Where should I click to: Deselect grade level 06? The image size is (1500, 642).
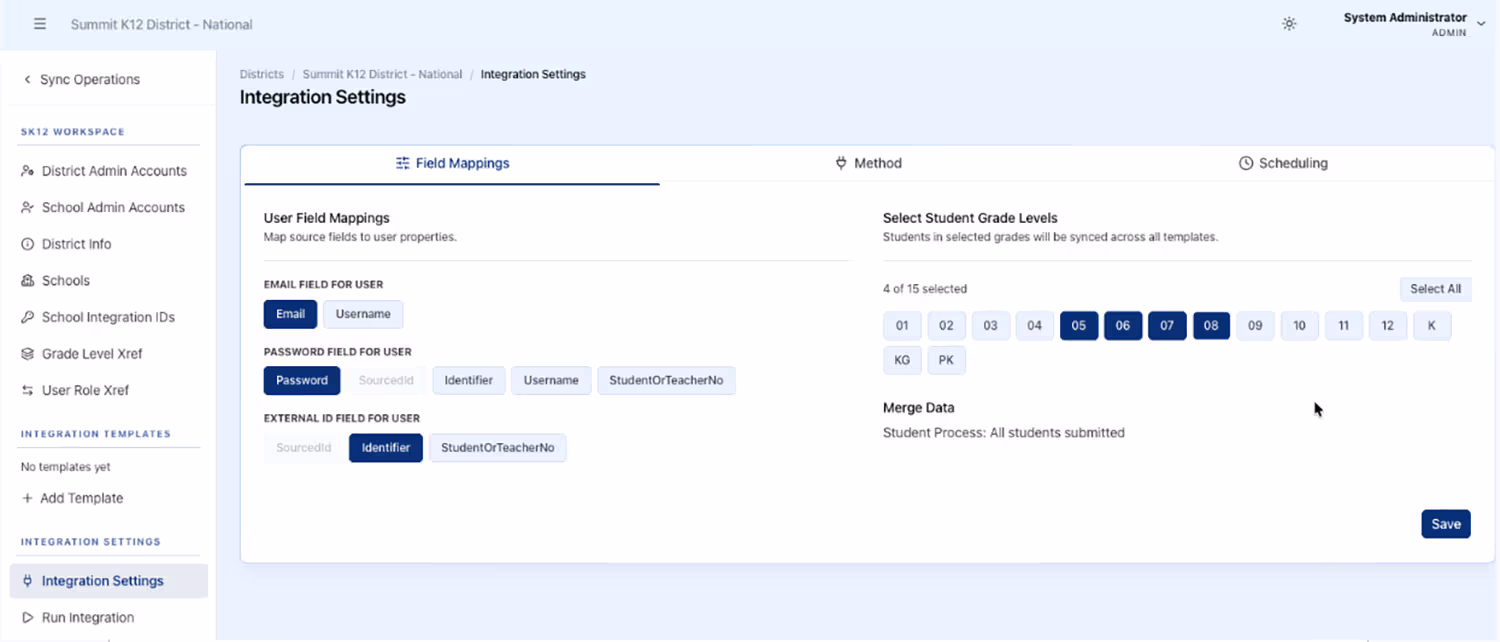[1123, 326]
